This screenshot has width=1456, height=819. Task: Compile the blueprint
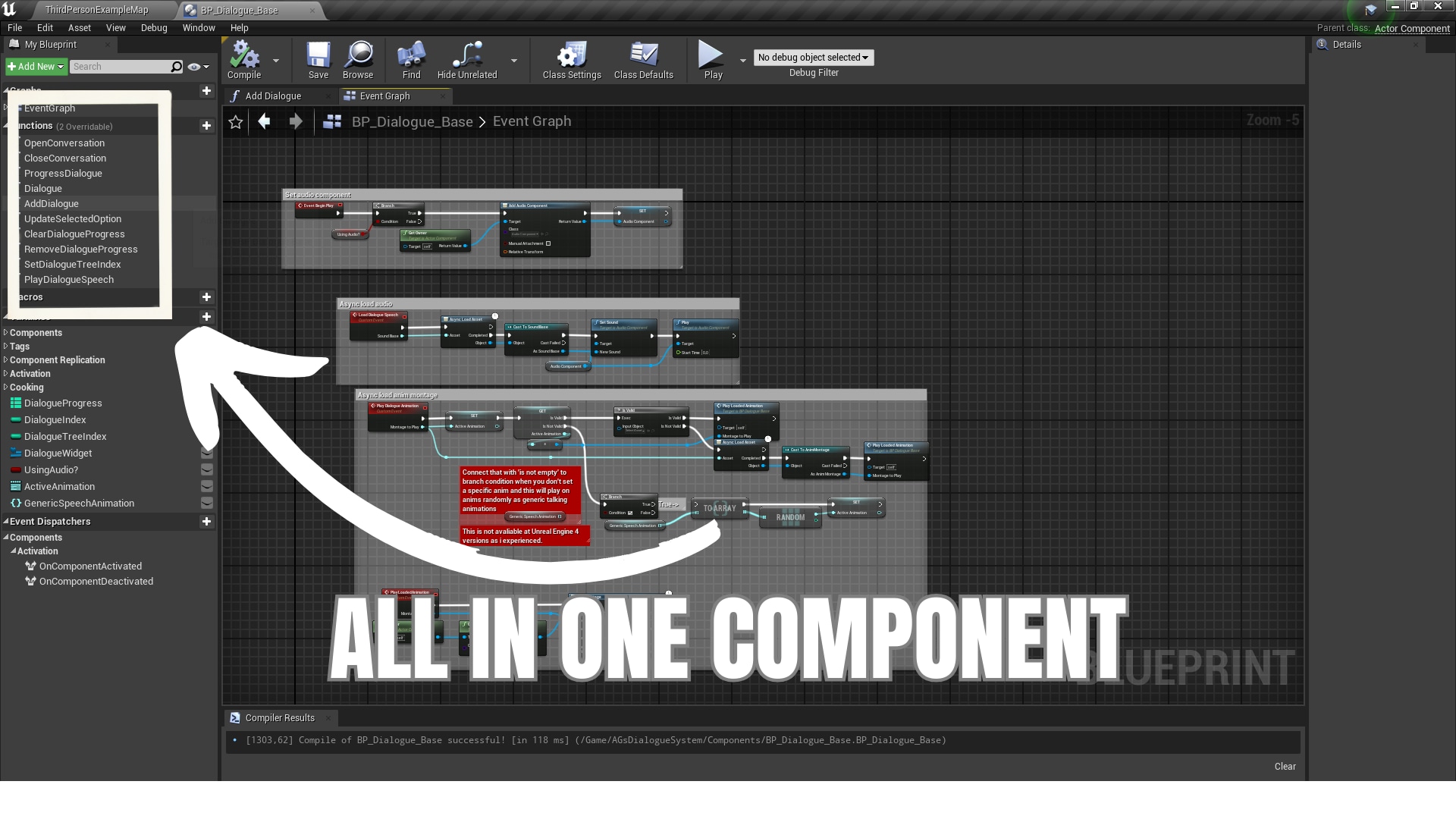[x=243, y=61]
